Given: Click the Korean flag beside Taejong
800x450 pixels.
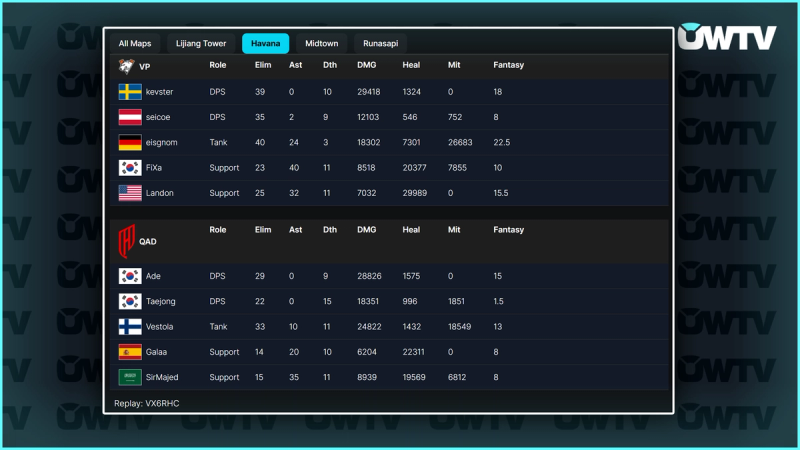Looking at the screenshot, I should pyautogui.click(x=130, y=301).
